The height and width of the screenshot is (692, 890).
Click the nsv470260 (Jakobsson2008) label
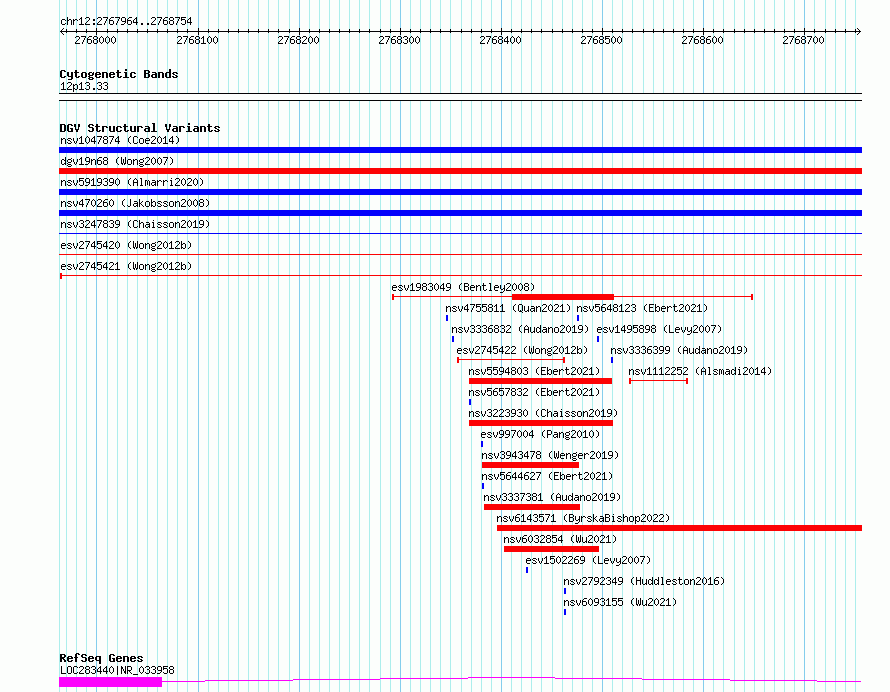pyautogui.click(x=135, y=203)
